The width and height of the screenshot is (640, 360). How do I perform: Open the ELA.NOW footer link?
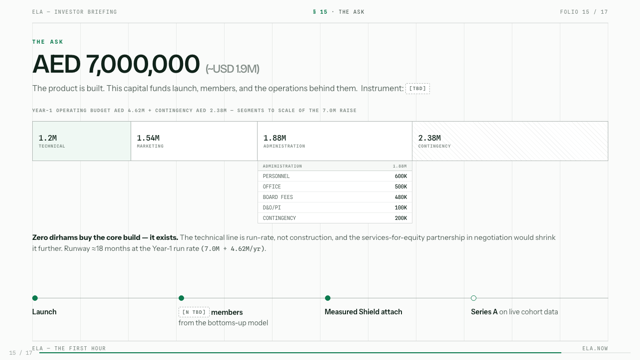(595, 348)
